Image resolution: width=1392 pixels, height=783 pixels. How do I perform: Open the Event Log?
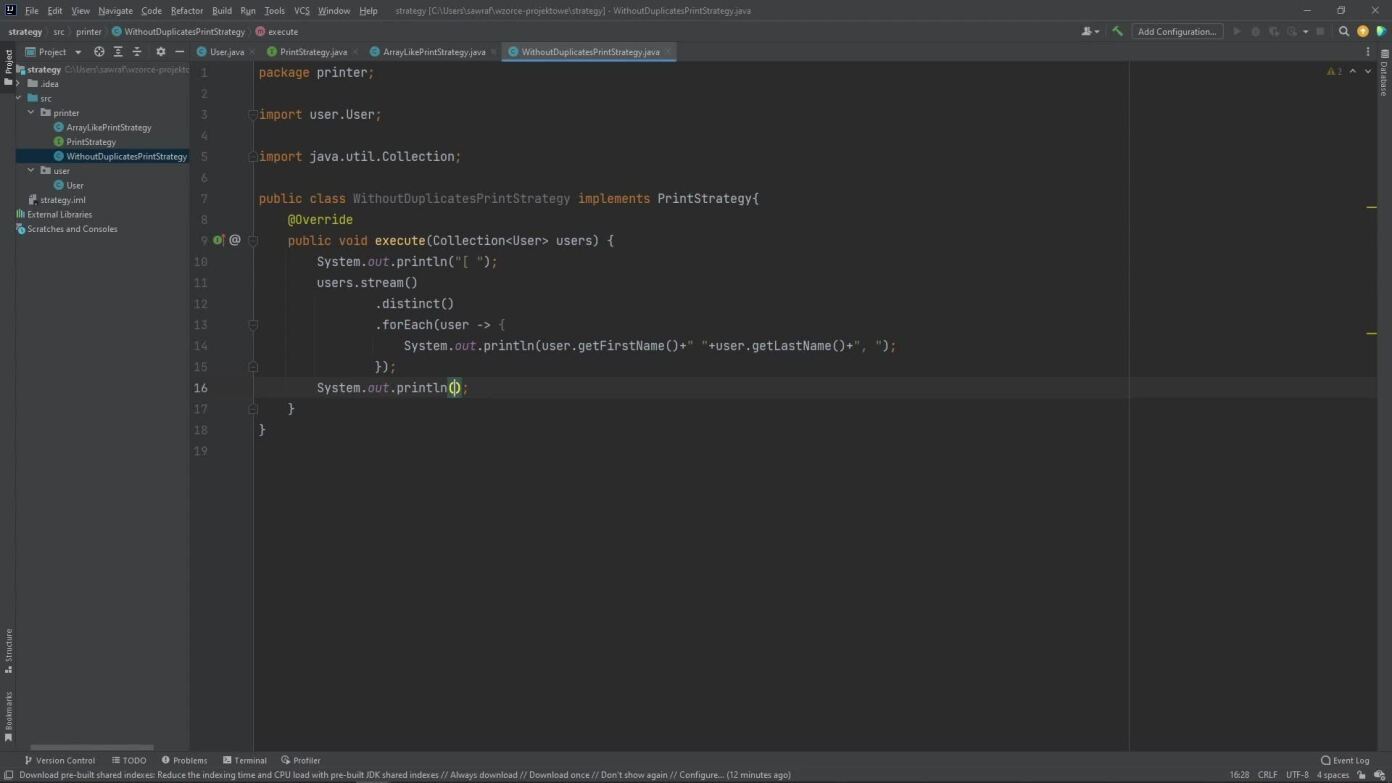1345,761
